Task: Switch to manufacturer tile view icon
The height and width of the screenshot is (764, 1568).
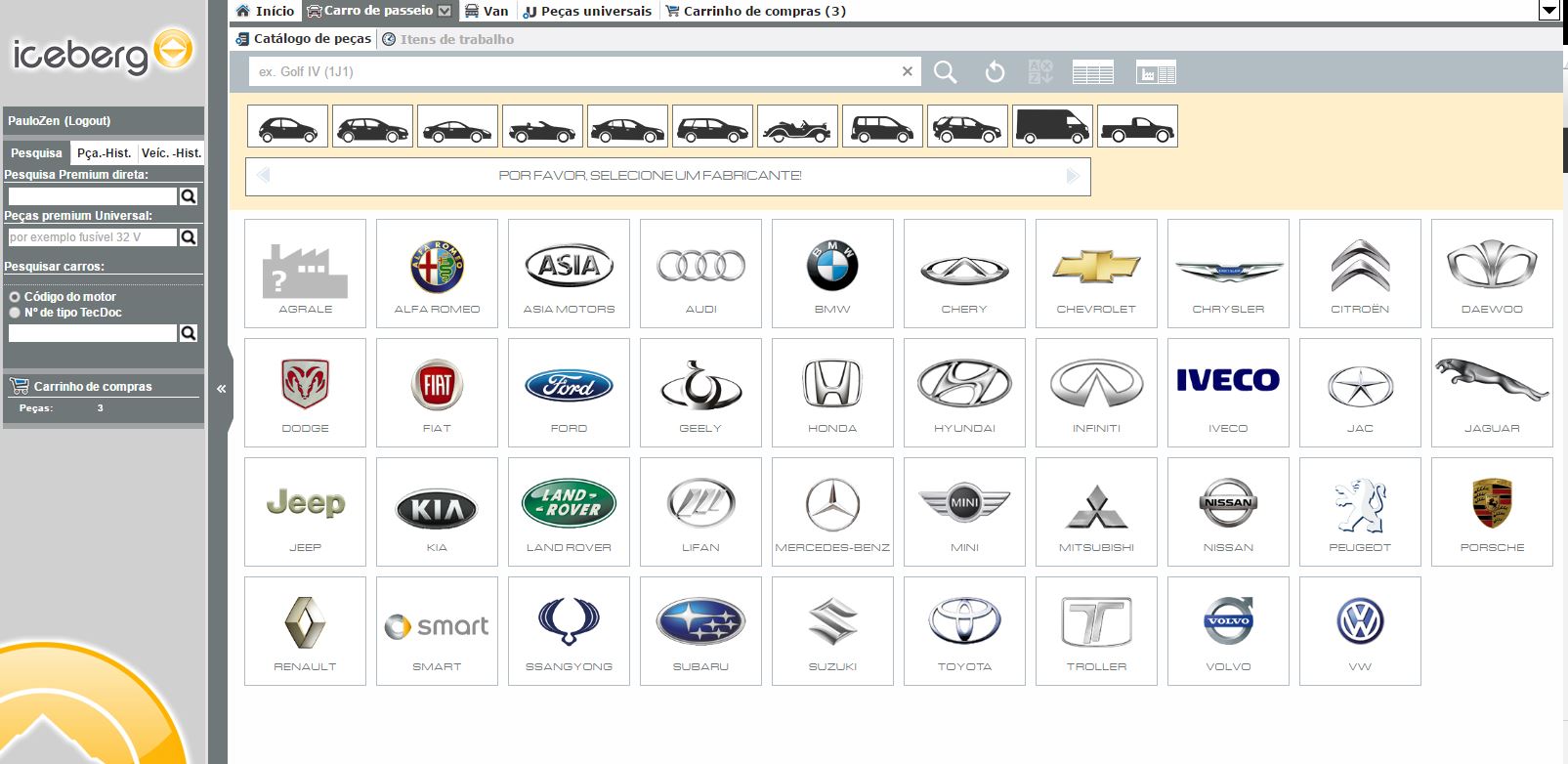Action: coord(1156,72)
